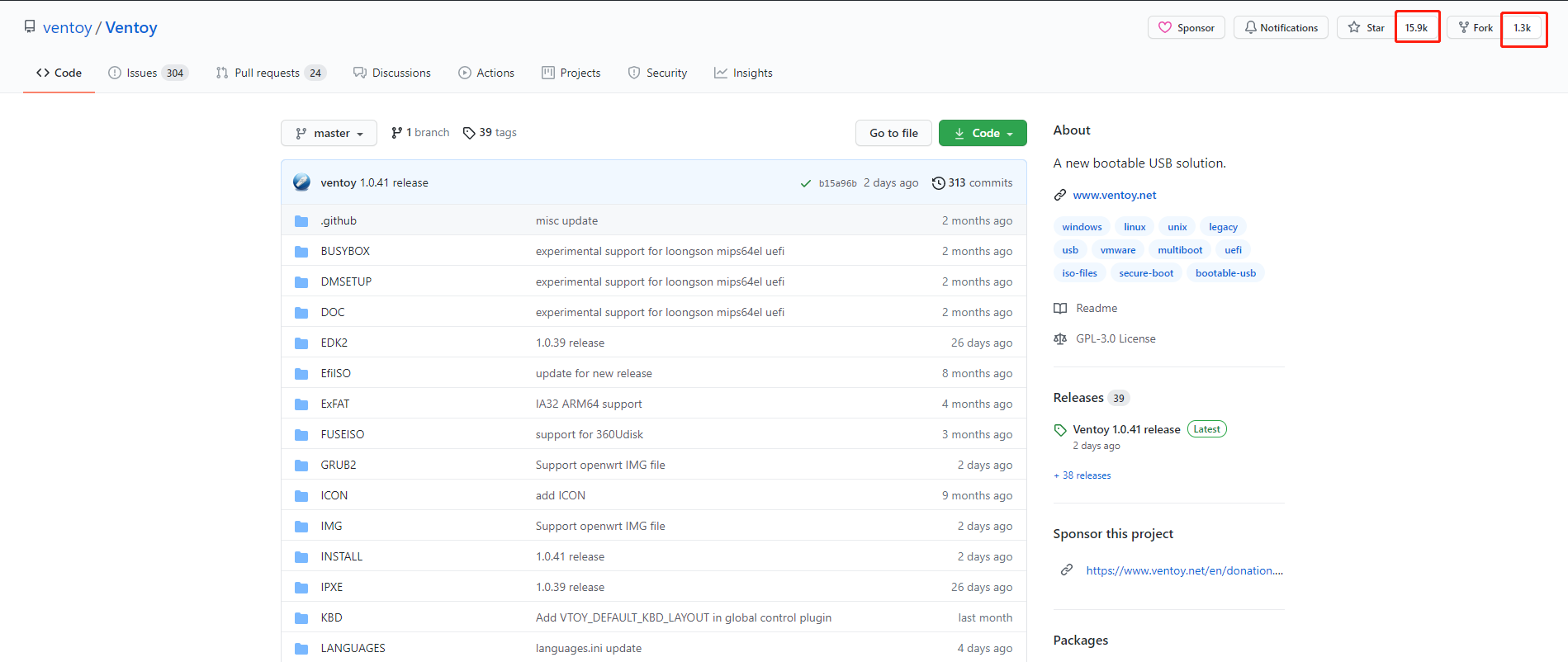Click the ventoy author avatar
Screen dimensions: 1568x662
click(301, 182)
